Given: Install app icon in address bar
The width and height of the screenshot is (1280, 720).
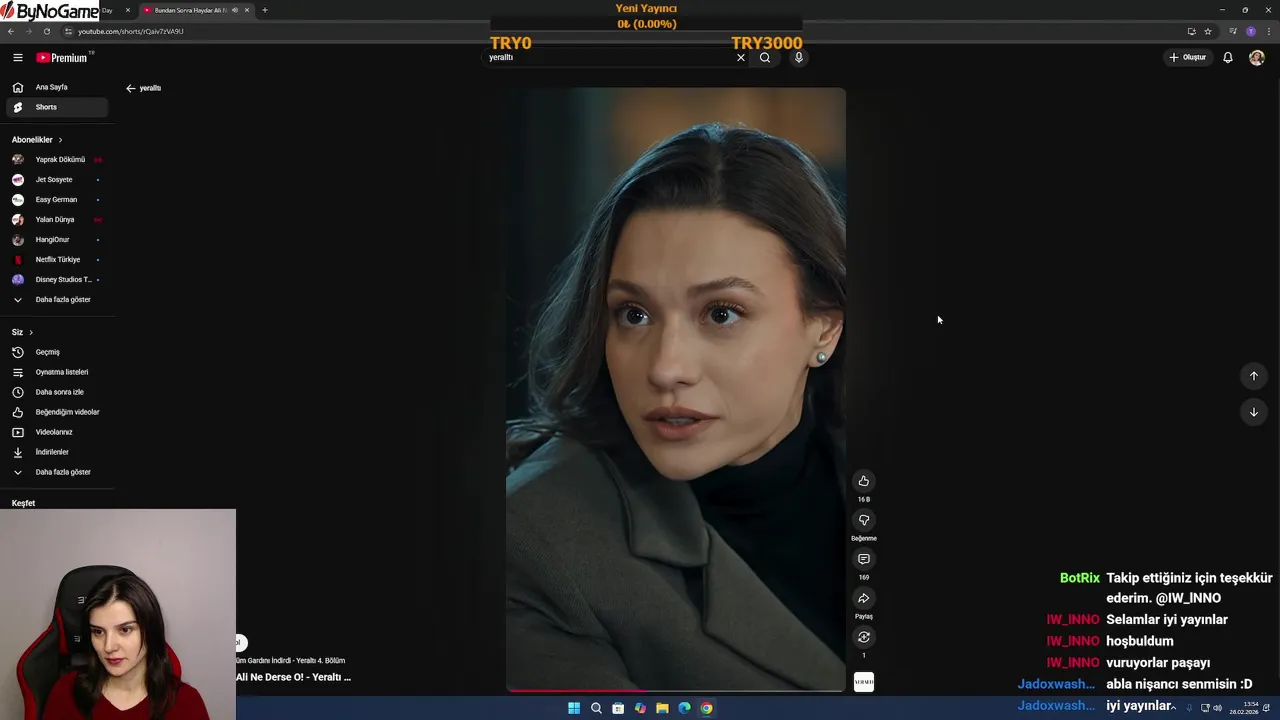Looking at the screenshot, I should click(1191, 31).
